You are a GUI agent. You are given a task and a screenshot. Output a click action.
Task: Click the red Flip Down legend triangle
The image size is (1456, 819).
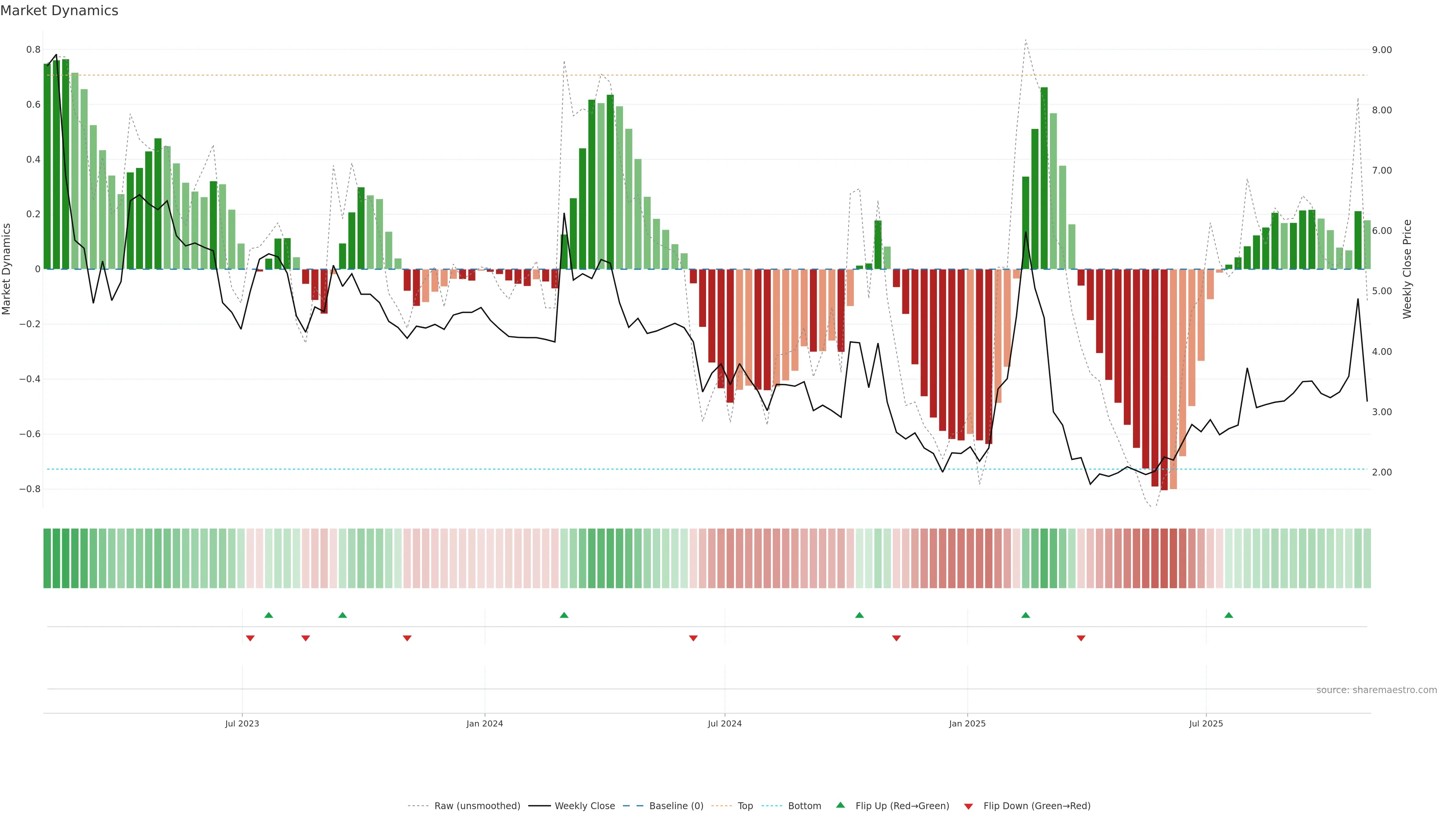(x=968, y=806)
